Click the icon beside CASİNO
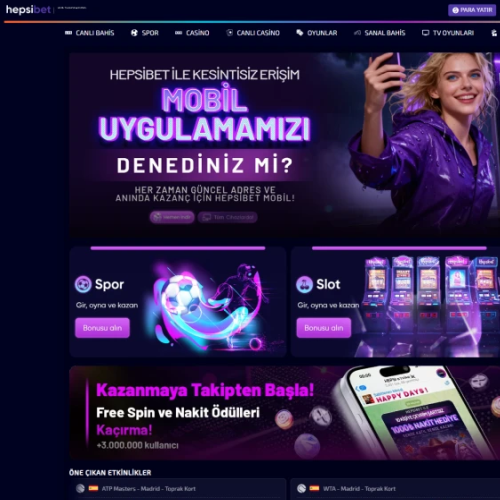500x500 pixels. (179, 33)
